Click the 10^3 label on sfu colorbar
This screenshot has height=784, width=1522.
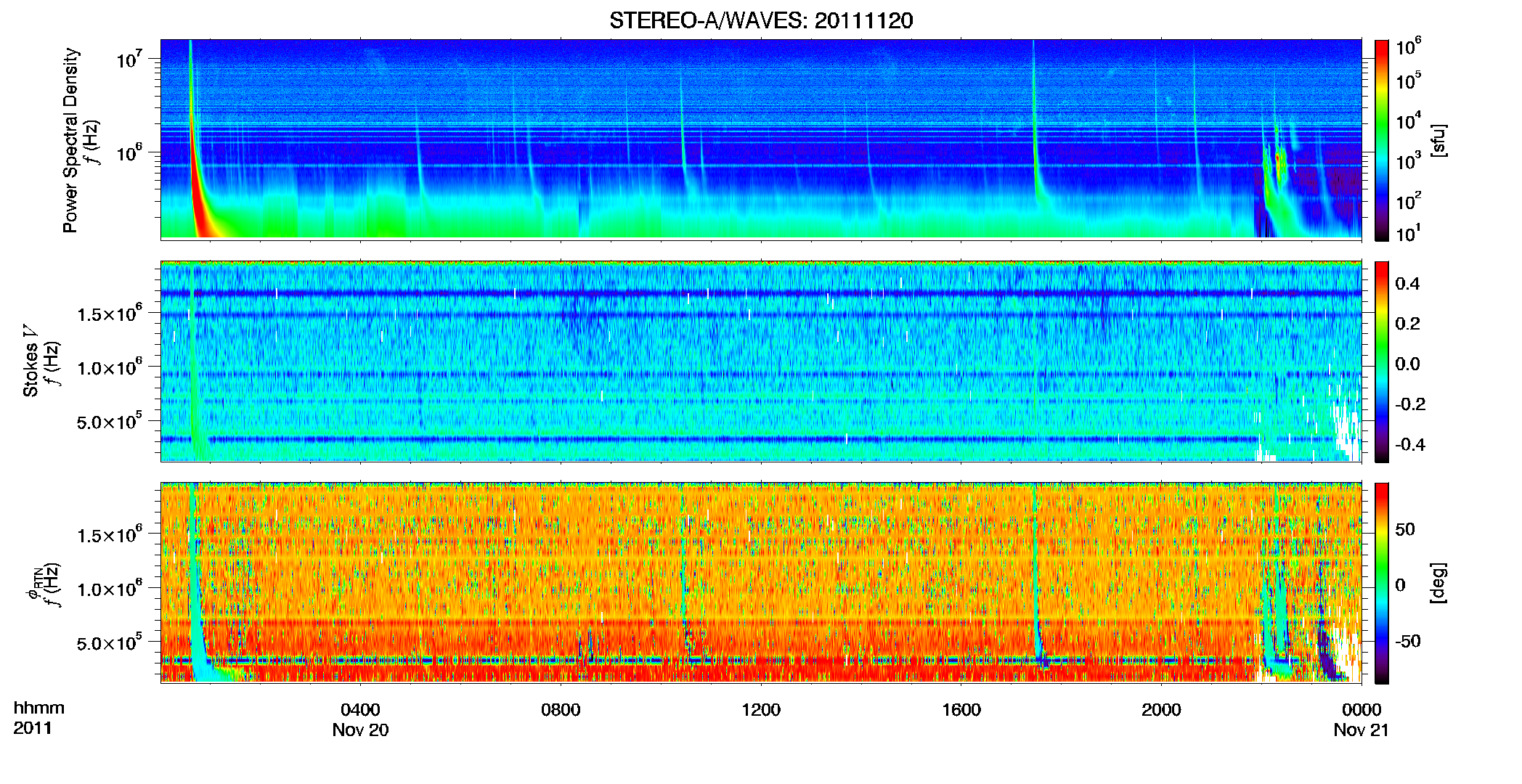[x=1409, y=162]
